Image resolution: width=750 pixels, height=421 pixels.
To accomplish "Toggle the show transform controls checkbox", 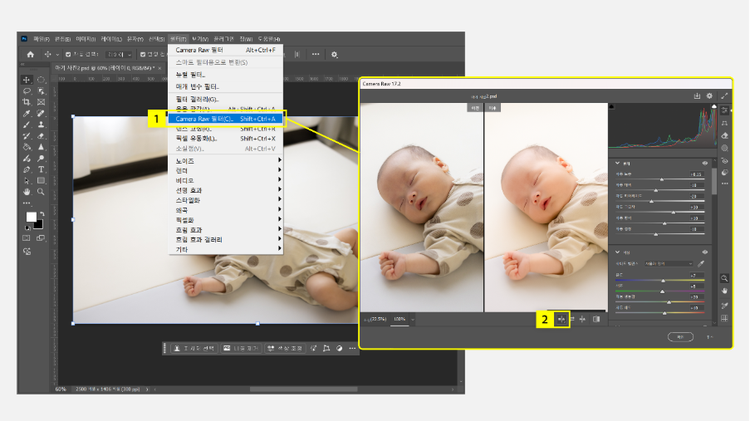I will (143, 55).
